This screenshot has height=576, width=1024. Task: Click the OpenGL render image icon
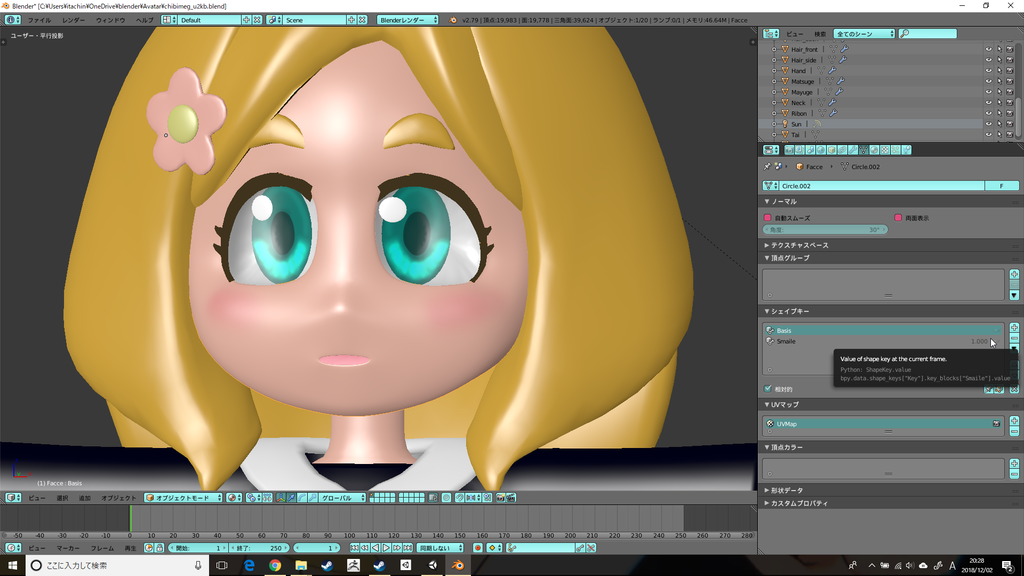click(500, 498)
